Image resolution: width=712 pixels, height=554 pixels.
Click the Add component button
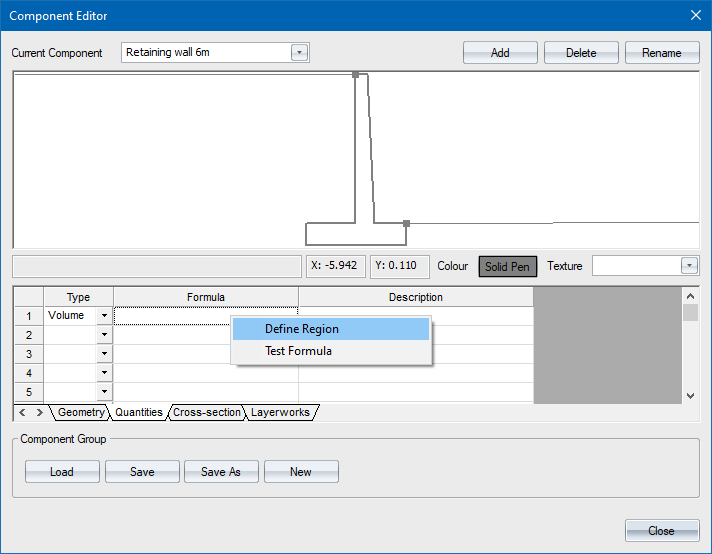(x=500, y=53)
